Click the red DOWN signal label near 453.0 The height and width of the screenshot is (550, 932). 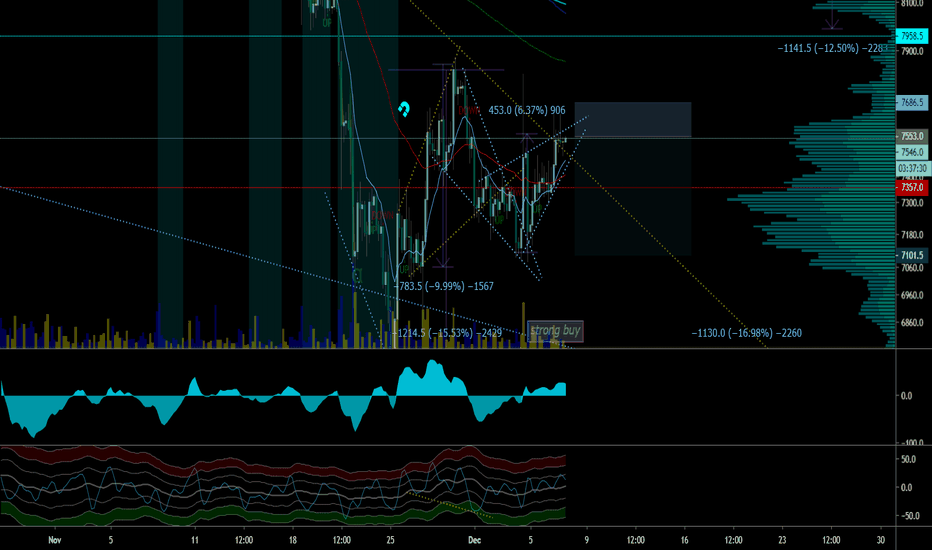tap(468, 111)
